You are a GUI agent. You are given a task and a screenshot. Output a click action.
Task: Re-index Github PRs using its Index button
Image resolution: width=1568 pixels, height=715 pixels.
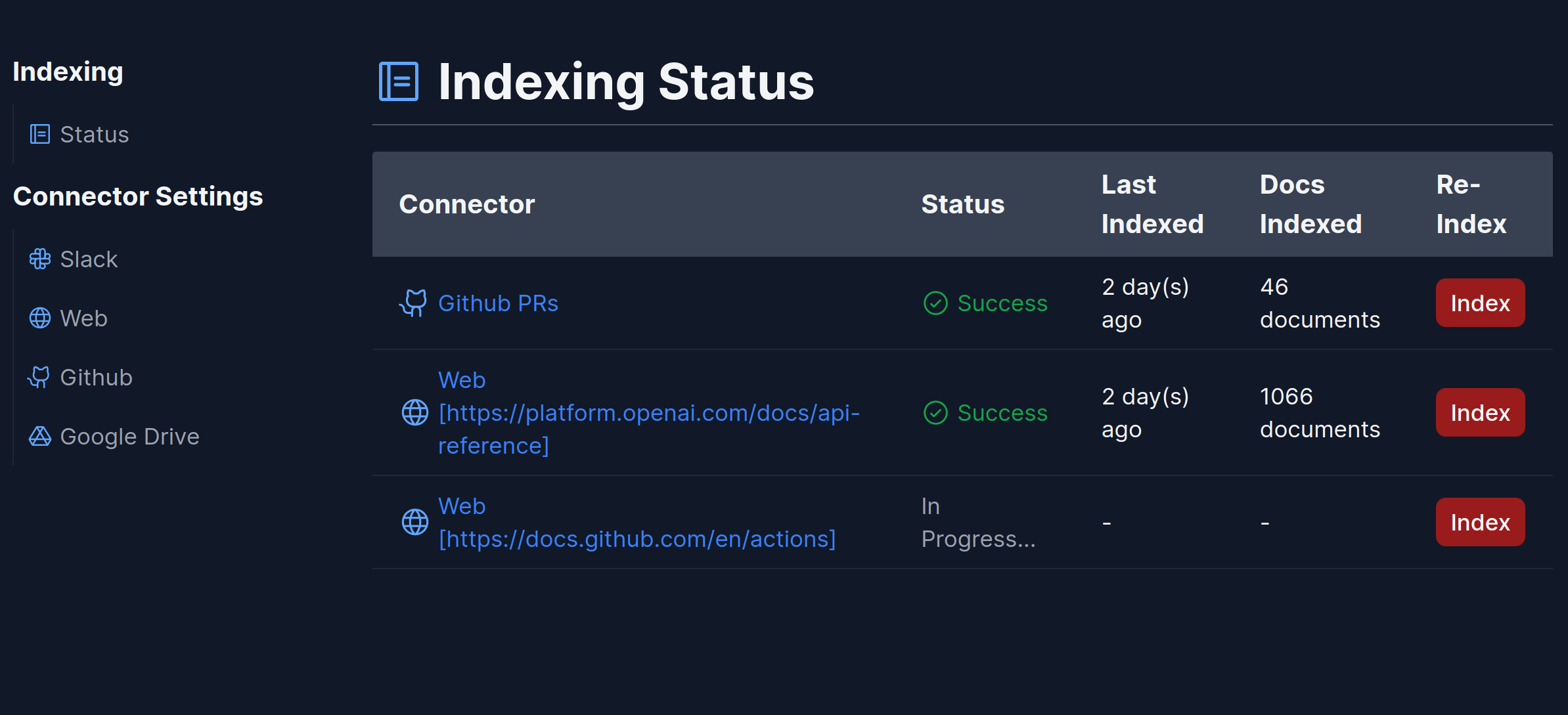[x=1479, y=303]
